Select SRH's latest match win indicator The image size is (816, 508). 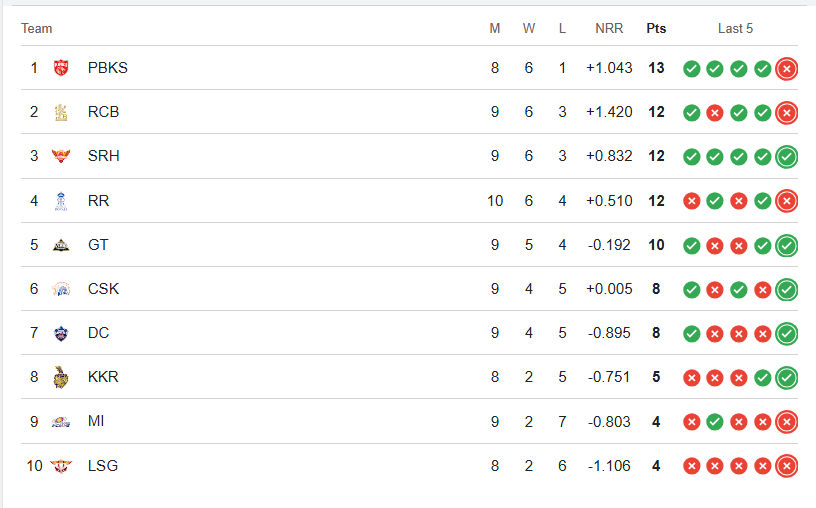coord(786,157)
